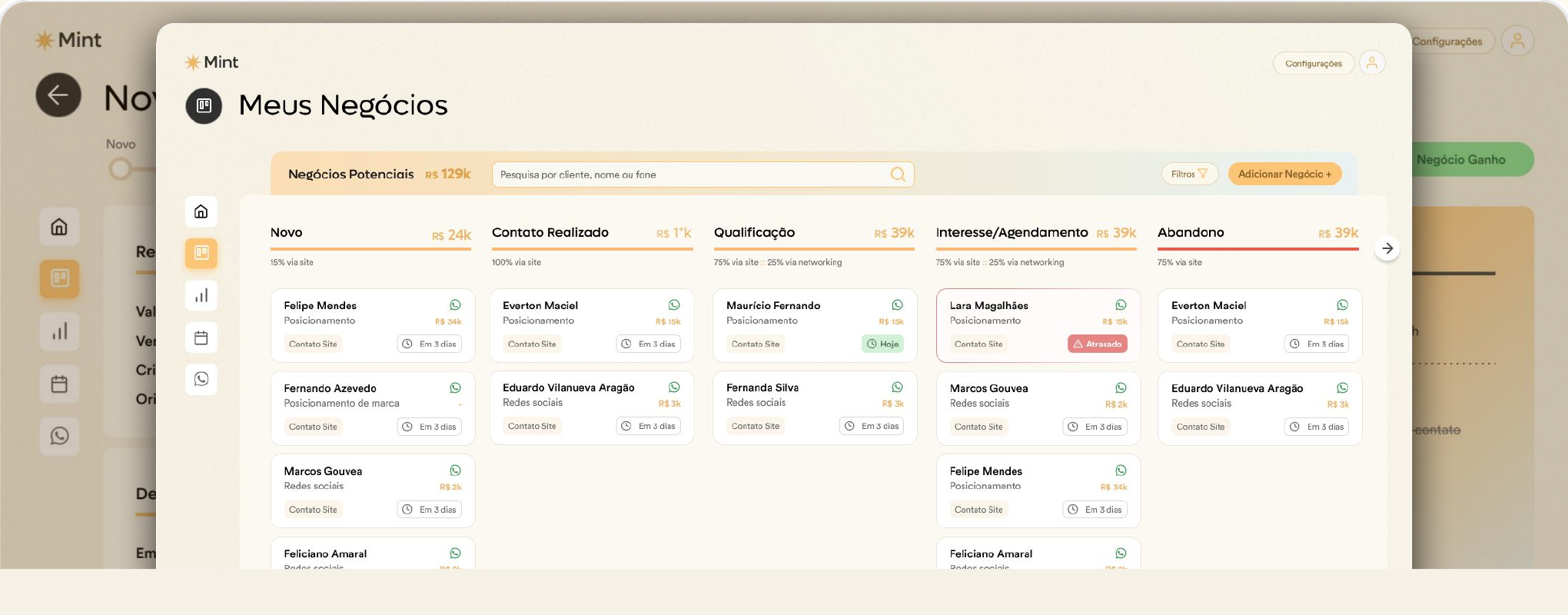This screenshot has height=615, width=1568.
Task: Click the Hoje badge on Maurício Fernando card
Action: point(882,344)
